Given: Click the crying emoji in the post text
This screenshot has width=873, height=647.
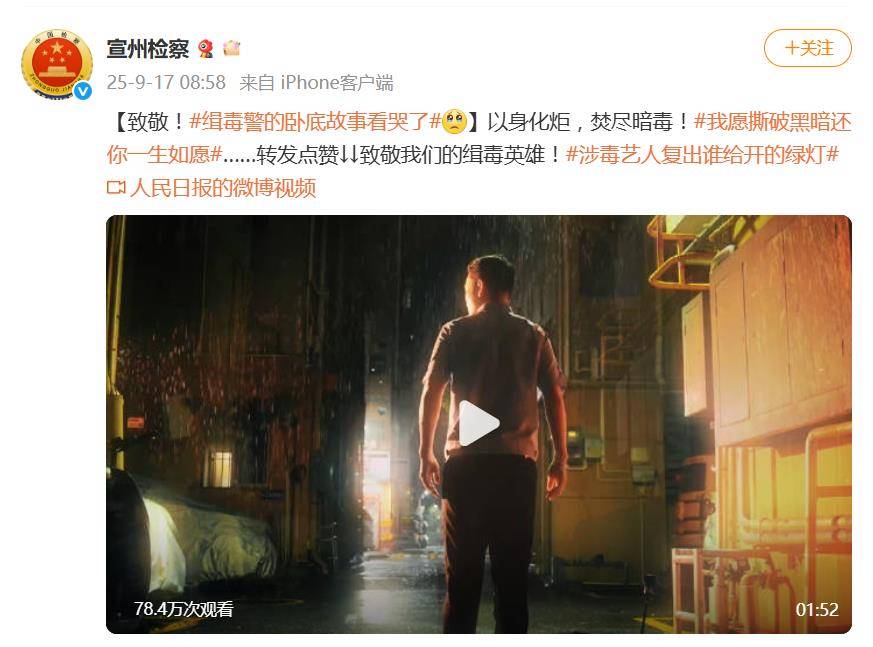Looking at the screenshot, I should point(454,121).
